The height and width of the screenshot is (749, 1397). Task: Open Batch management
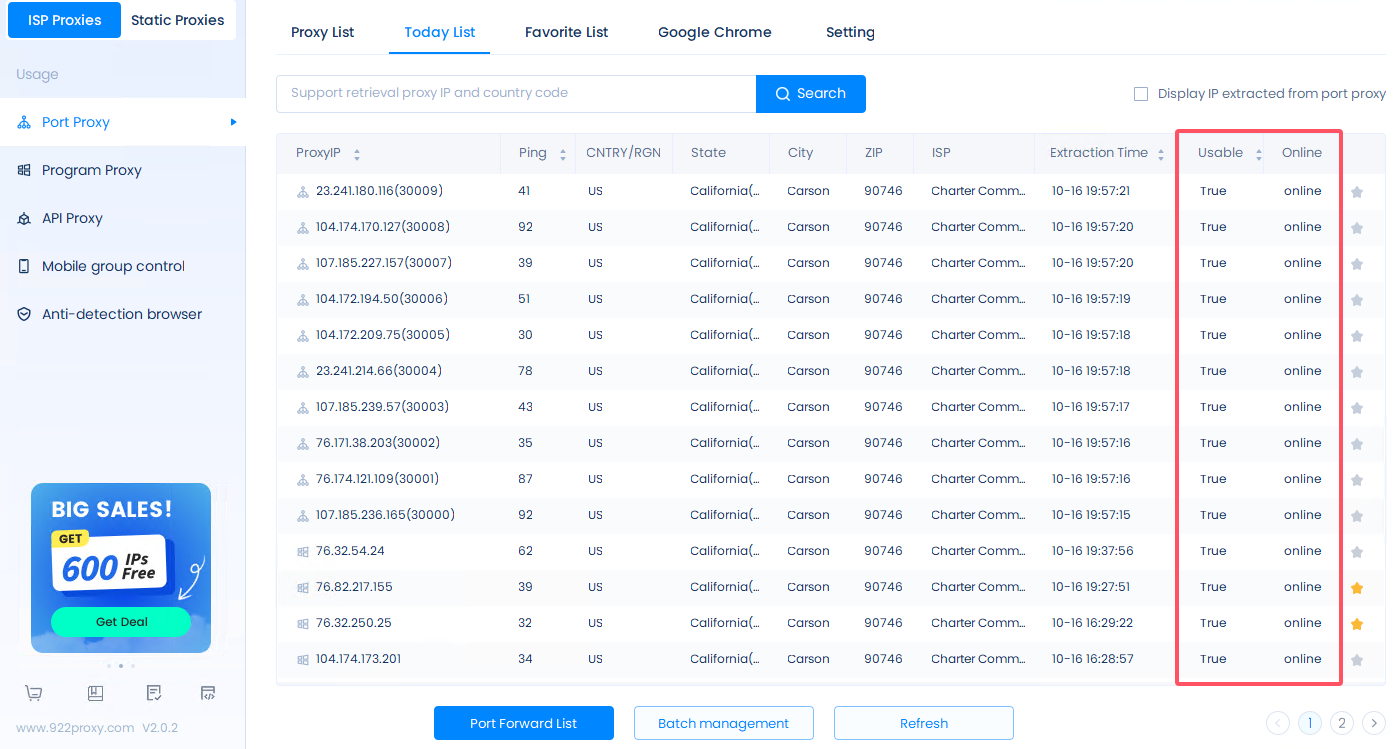pos(724,723)
